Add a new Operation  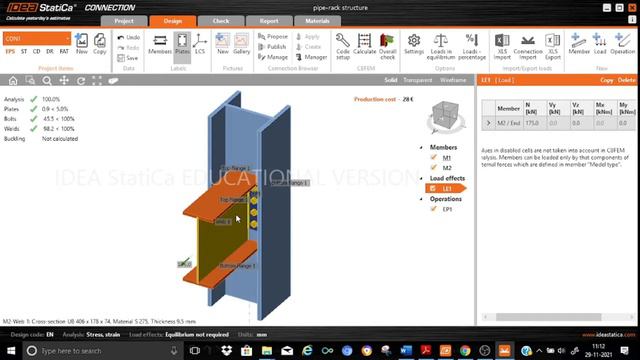point(622,44)
